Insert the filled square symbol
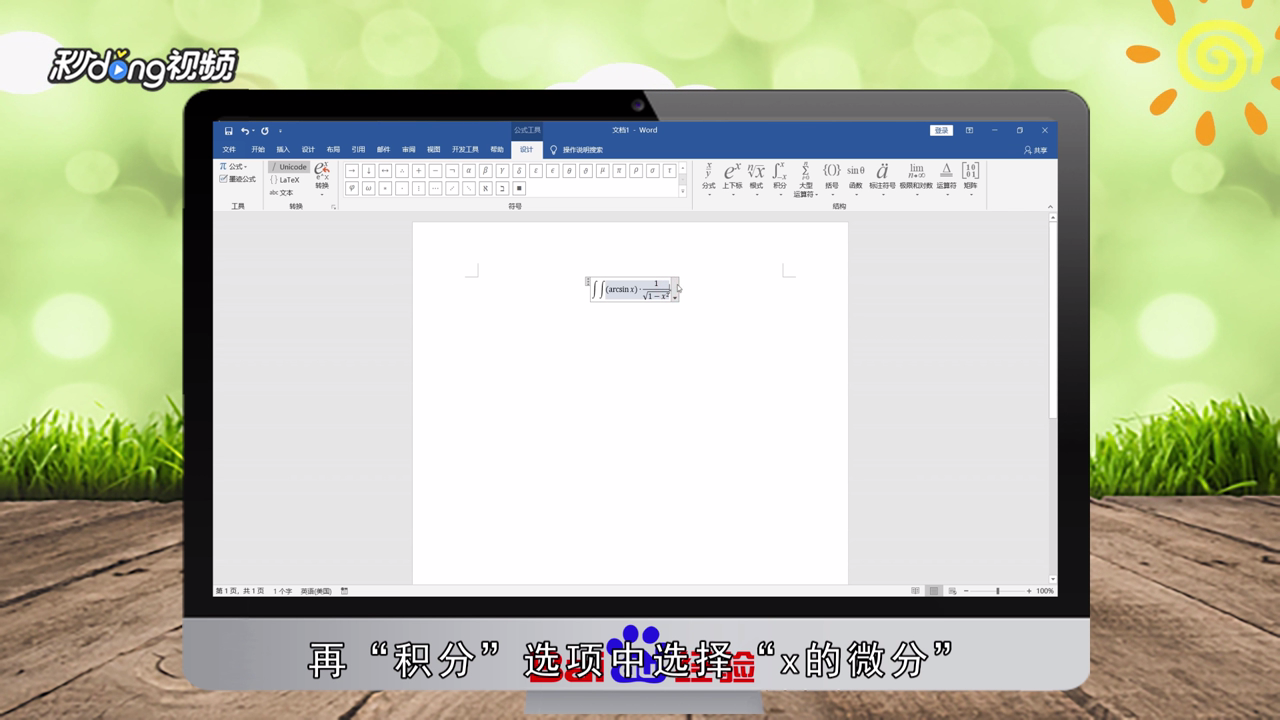 coord(519,188)
